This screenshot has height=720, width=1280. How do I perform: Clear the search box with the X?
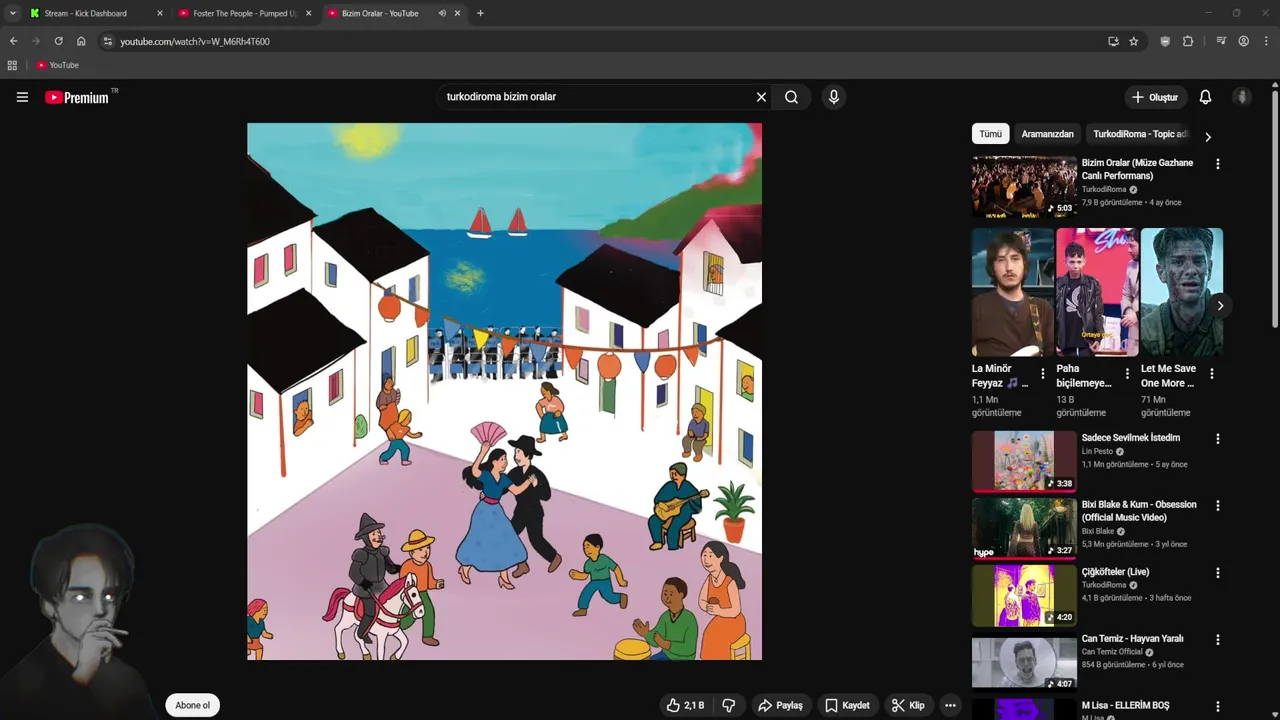[761, 97]
